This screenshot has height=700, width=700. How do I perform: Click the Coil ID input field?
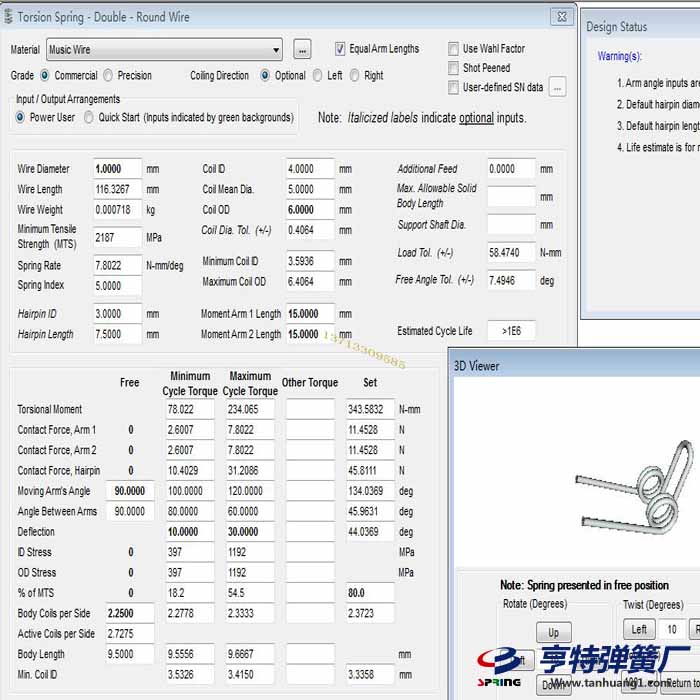pyautogui.click(x=310, y=169)
